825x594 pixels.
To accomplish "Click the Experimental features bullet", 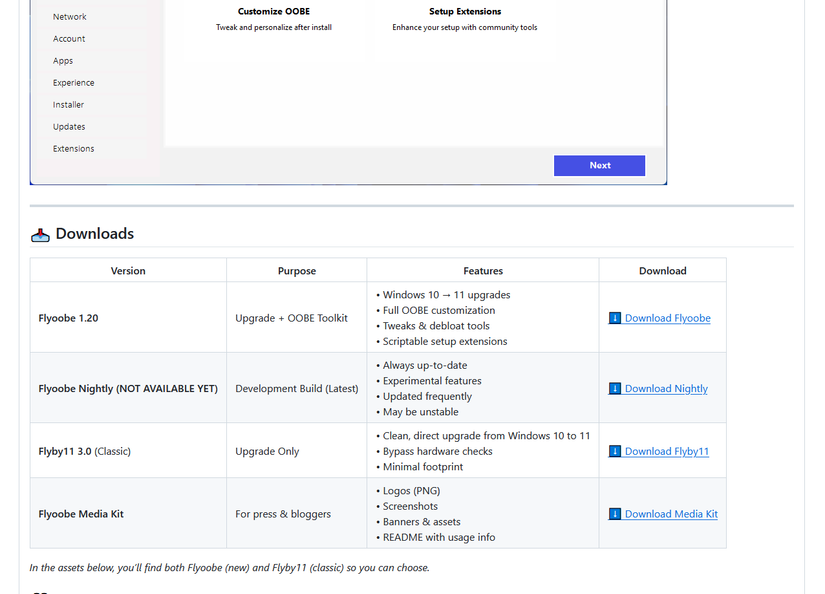I will 429,381.
